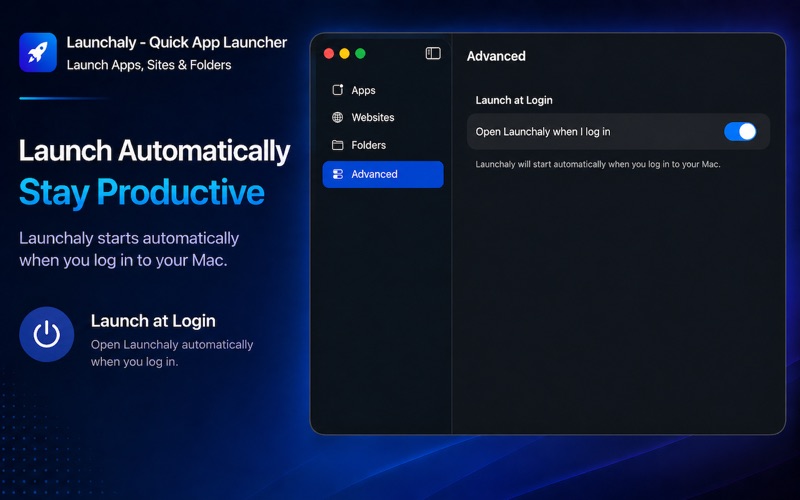Click the 'Open Launchaly when I log in' label

pos(543,132)
